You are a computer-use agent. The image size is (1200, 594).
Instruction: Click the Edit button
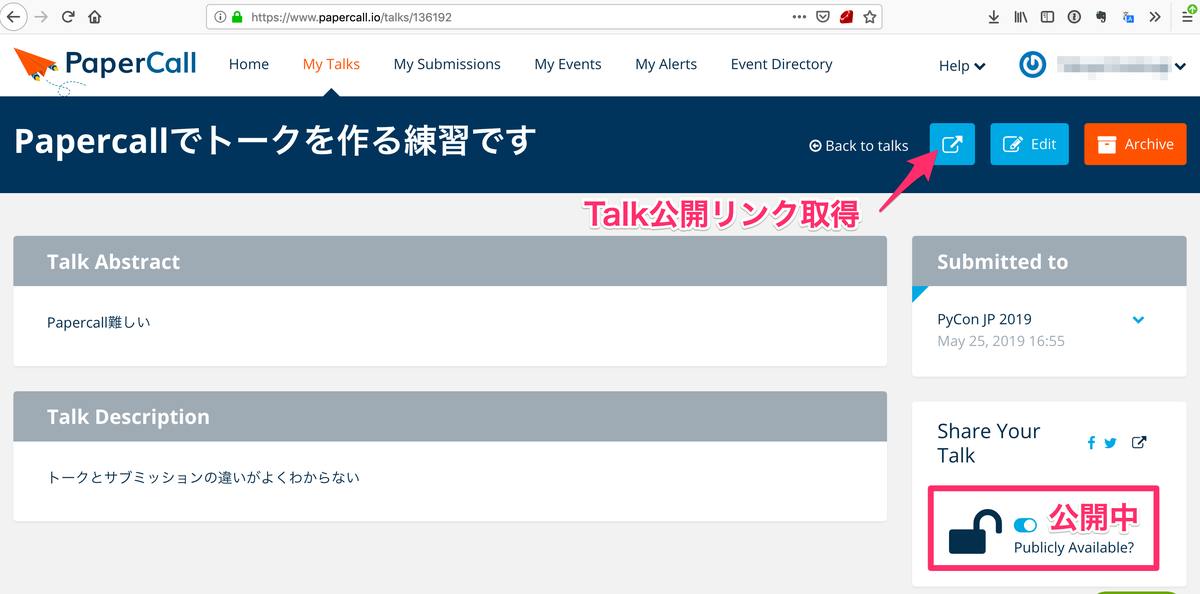coord(1030,144)
